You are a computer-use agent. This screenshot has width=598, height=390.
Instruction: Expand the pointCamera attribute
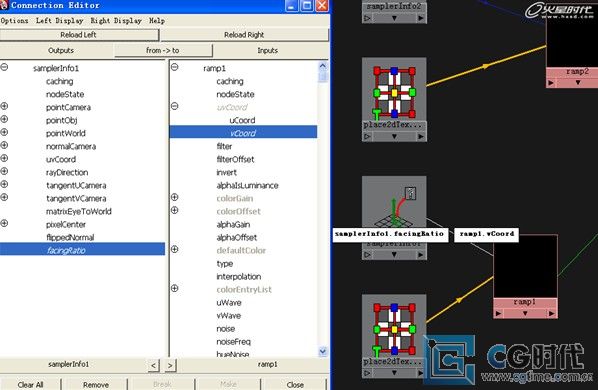pyautogui.click(x=4, y=106)
